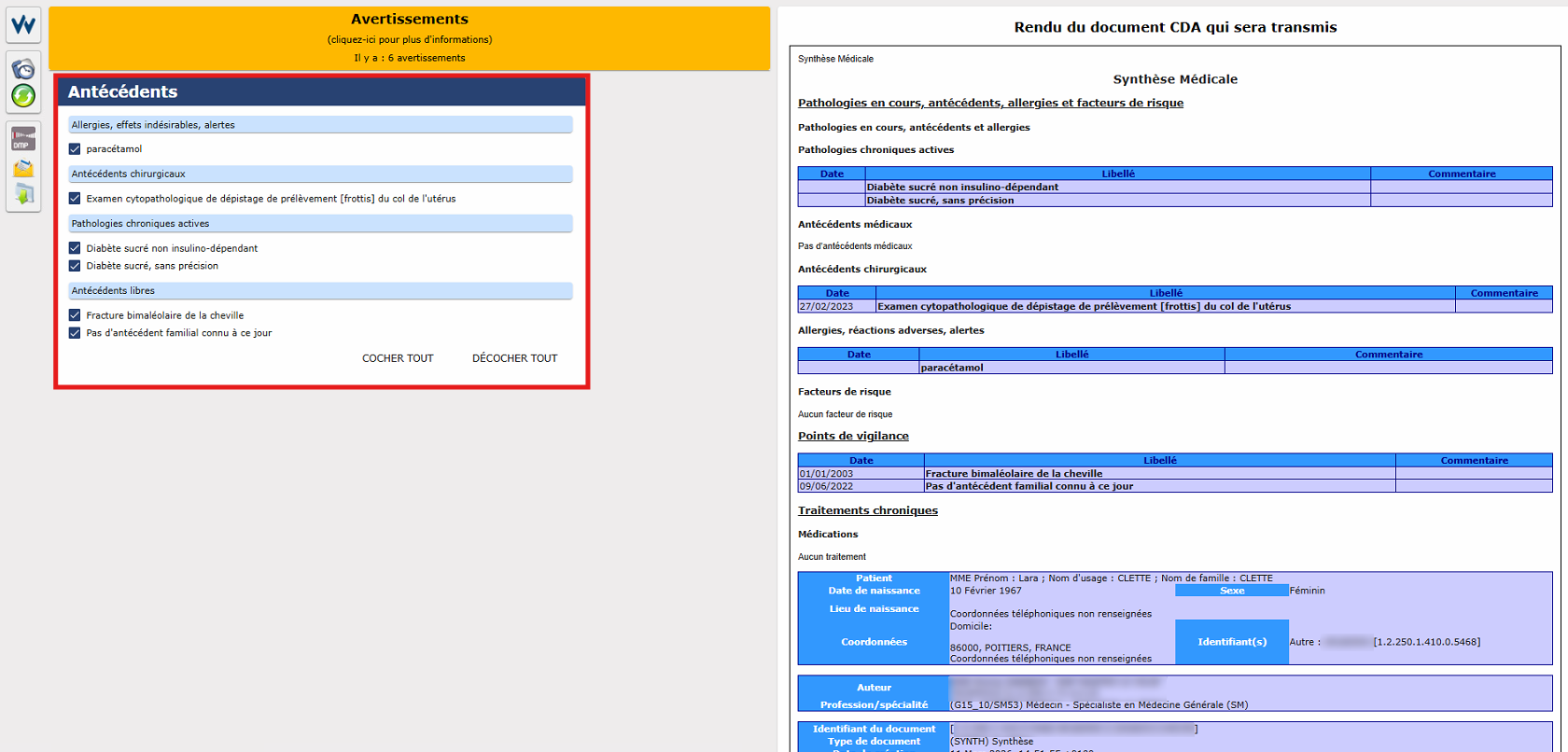This screenshot has height=752, width=1568.
Task: Click the Allergies, effets indésirables section header
Action: point(320,125)
